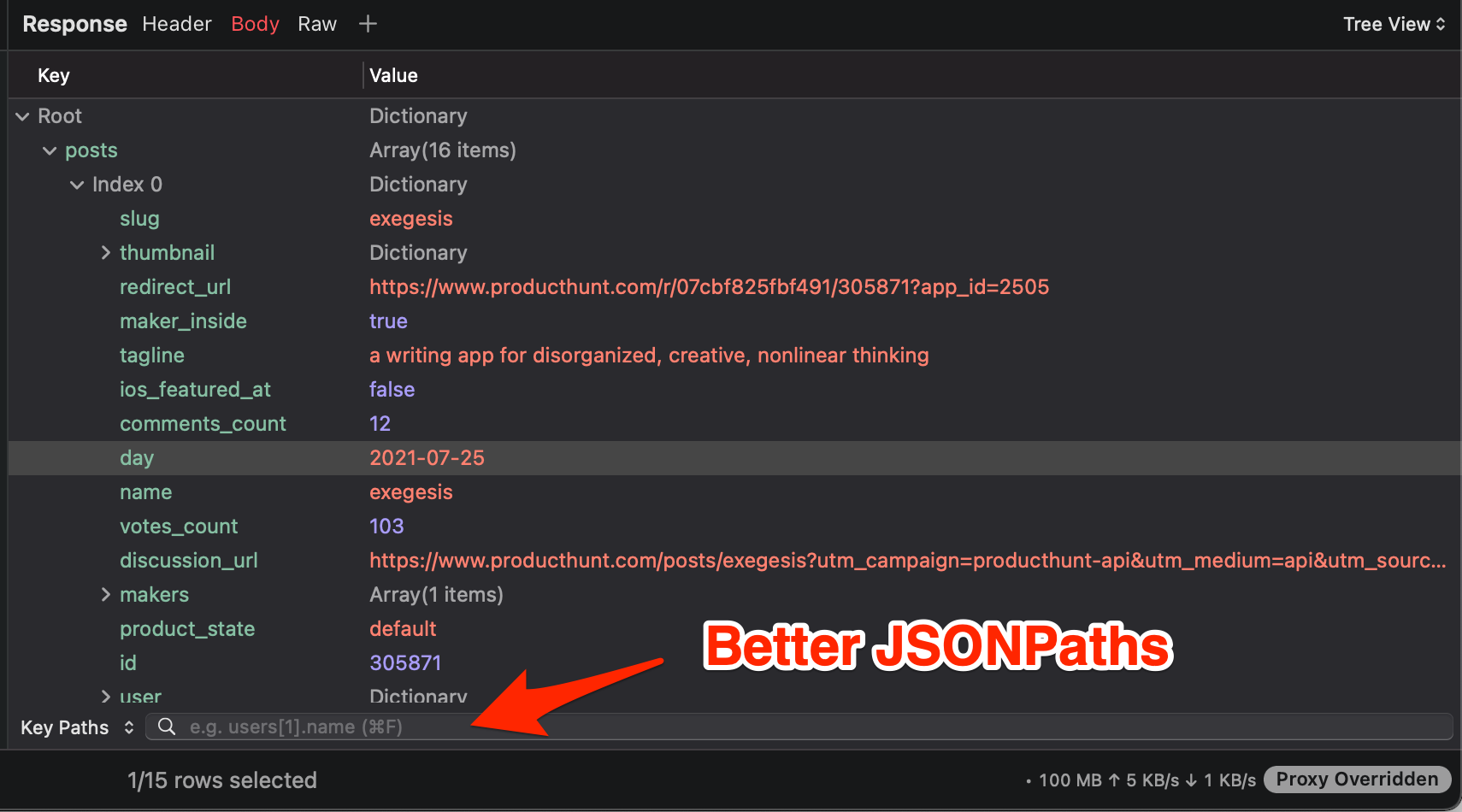Viewport: 1462px width, 812px height.
Task: Select the day row showing 2021-07-25
Action: click(427, 457)
